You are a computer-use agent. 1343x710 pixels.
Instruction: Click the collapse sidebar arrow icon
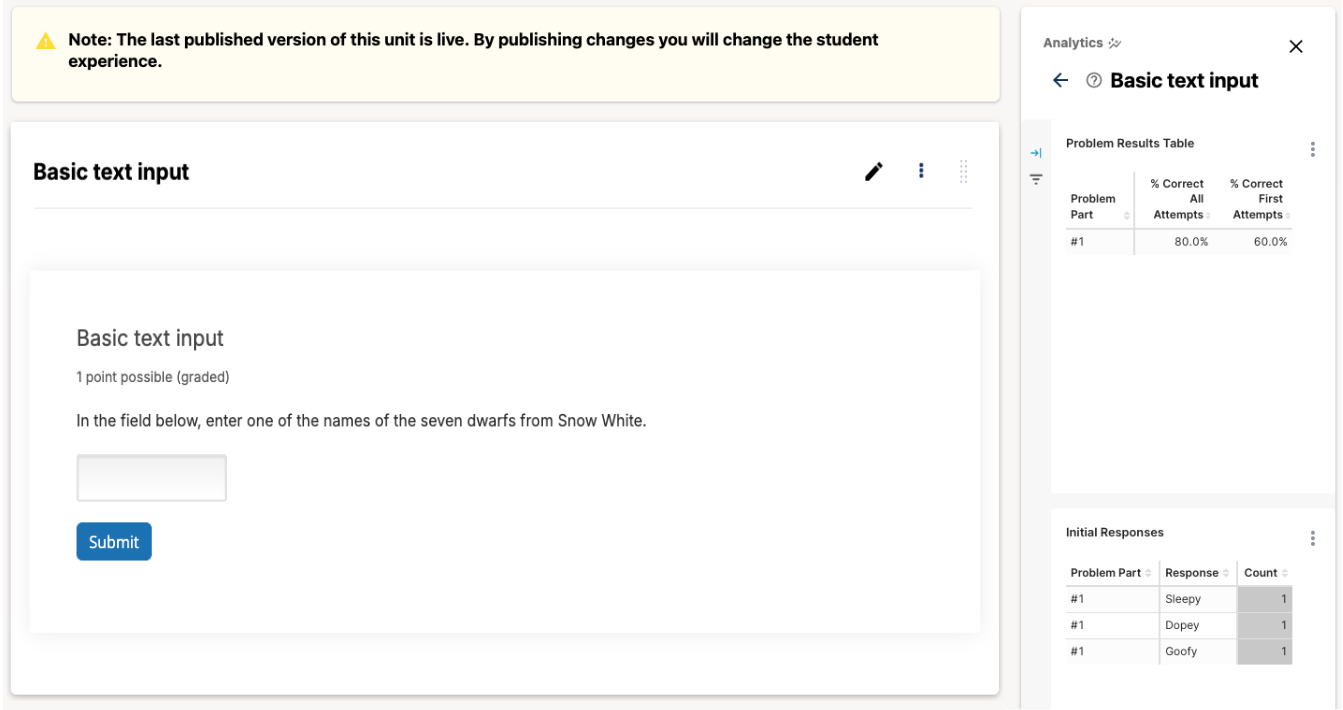(x=1036, y=153)
